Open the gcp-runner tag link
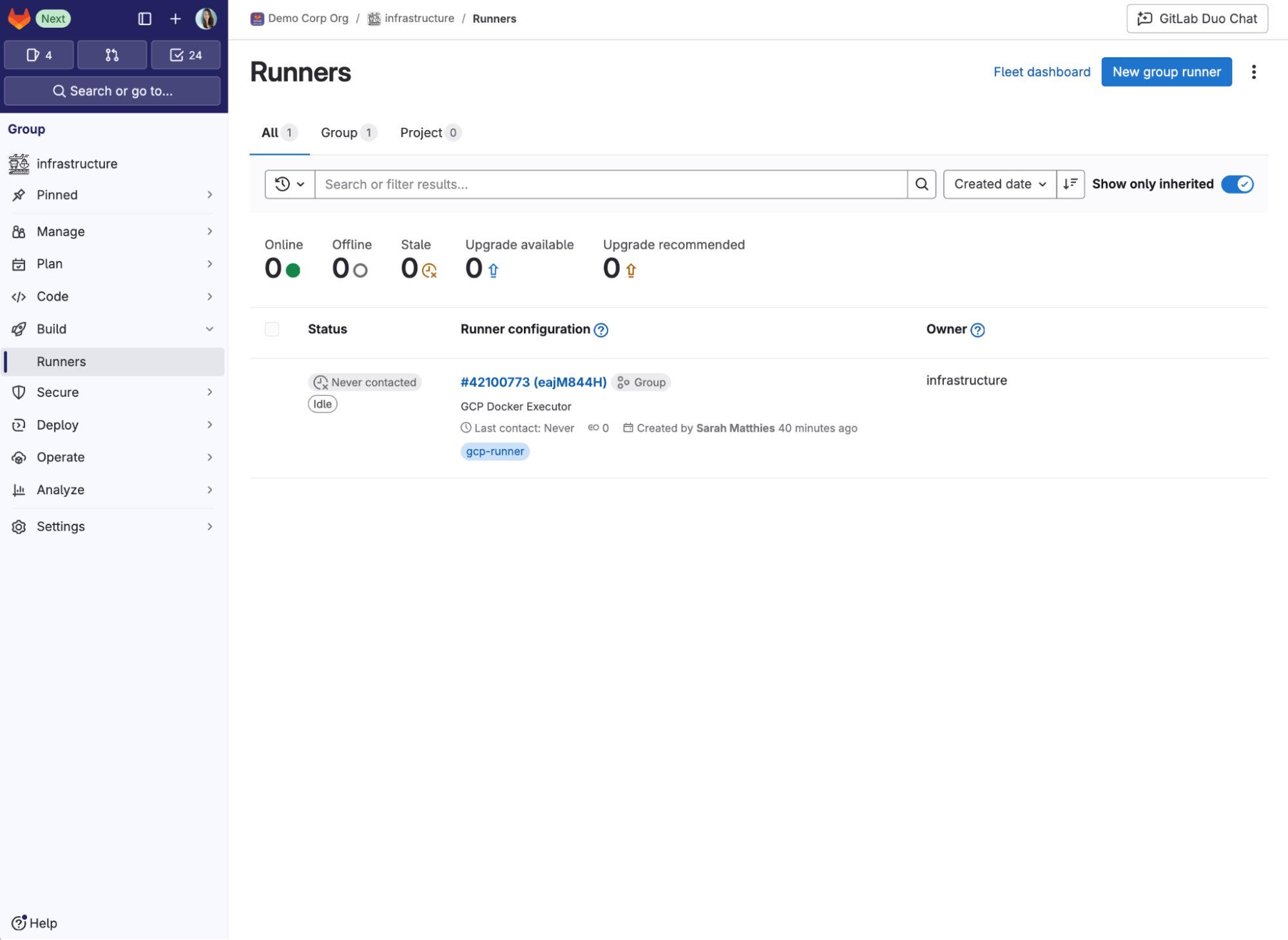The height and width of the screenshot is (940, 1288). click(x=495, y=451)
